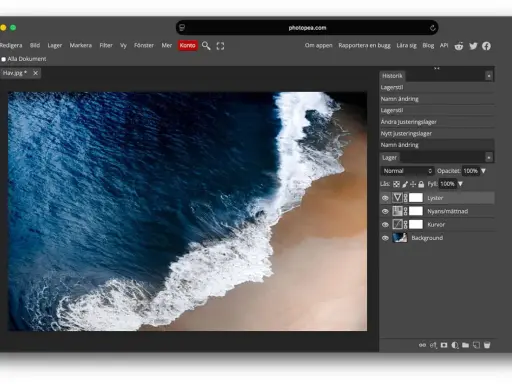Click the mask link chain on Lyster layer

pos(406,198)
